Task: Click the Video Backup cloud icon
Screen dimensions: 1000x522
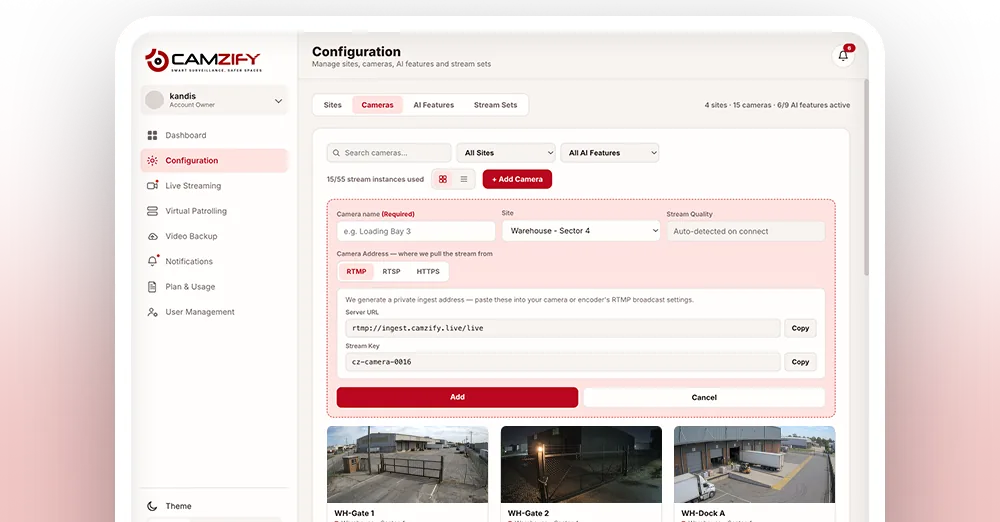Action: tap(152, 236)
